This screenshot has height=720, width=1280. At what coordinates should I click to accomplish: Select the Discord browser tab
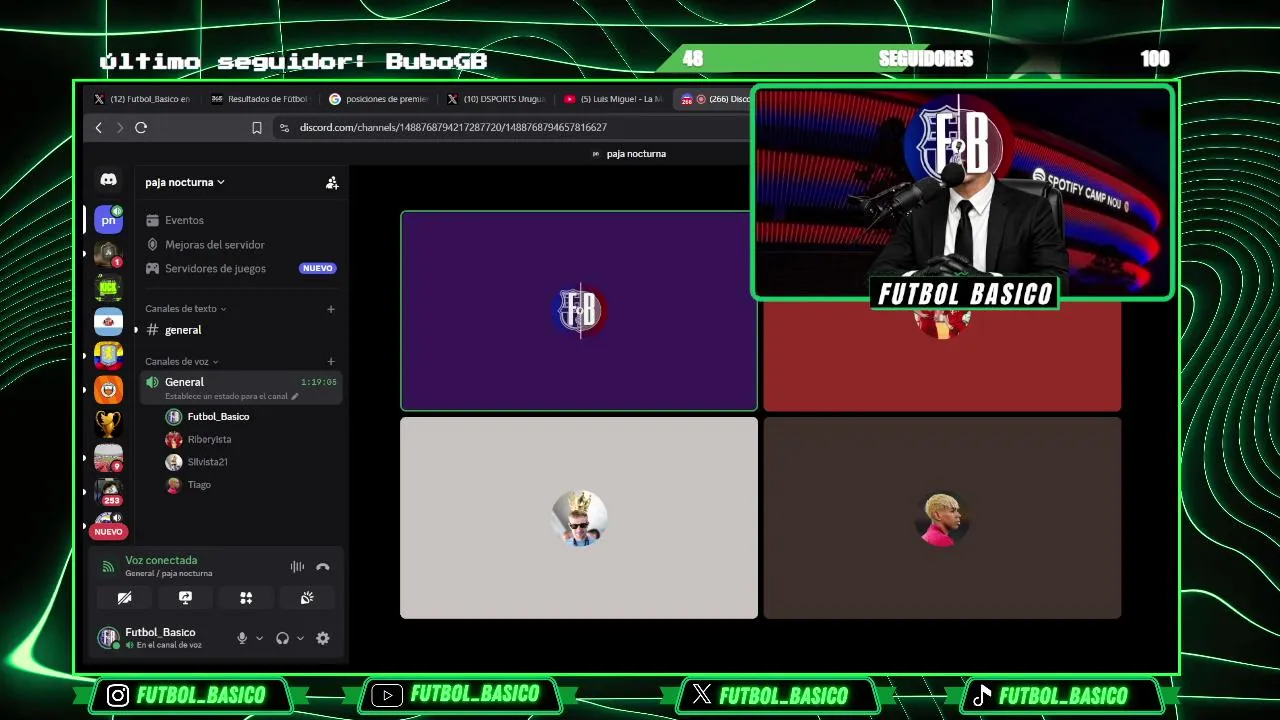tap(714, 99)
